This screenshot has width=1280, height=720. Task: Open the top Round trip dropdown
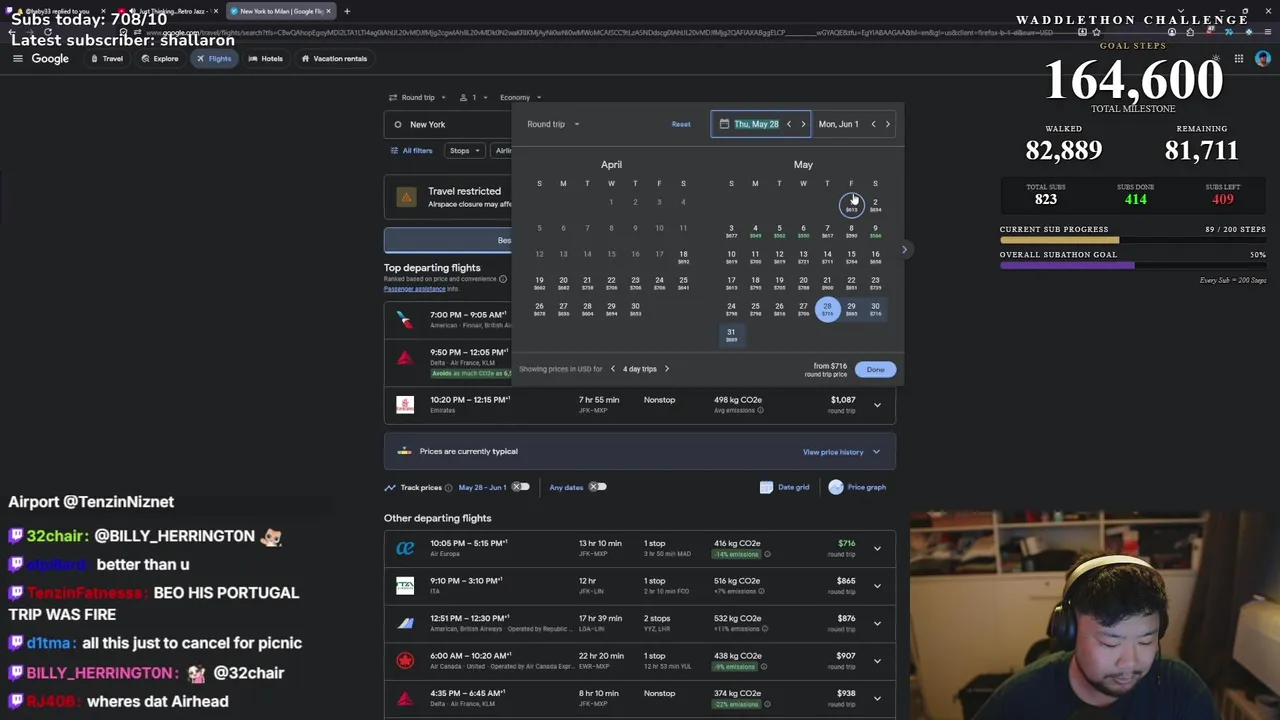click(418, 97)
